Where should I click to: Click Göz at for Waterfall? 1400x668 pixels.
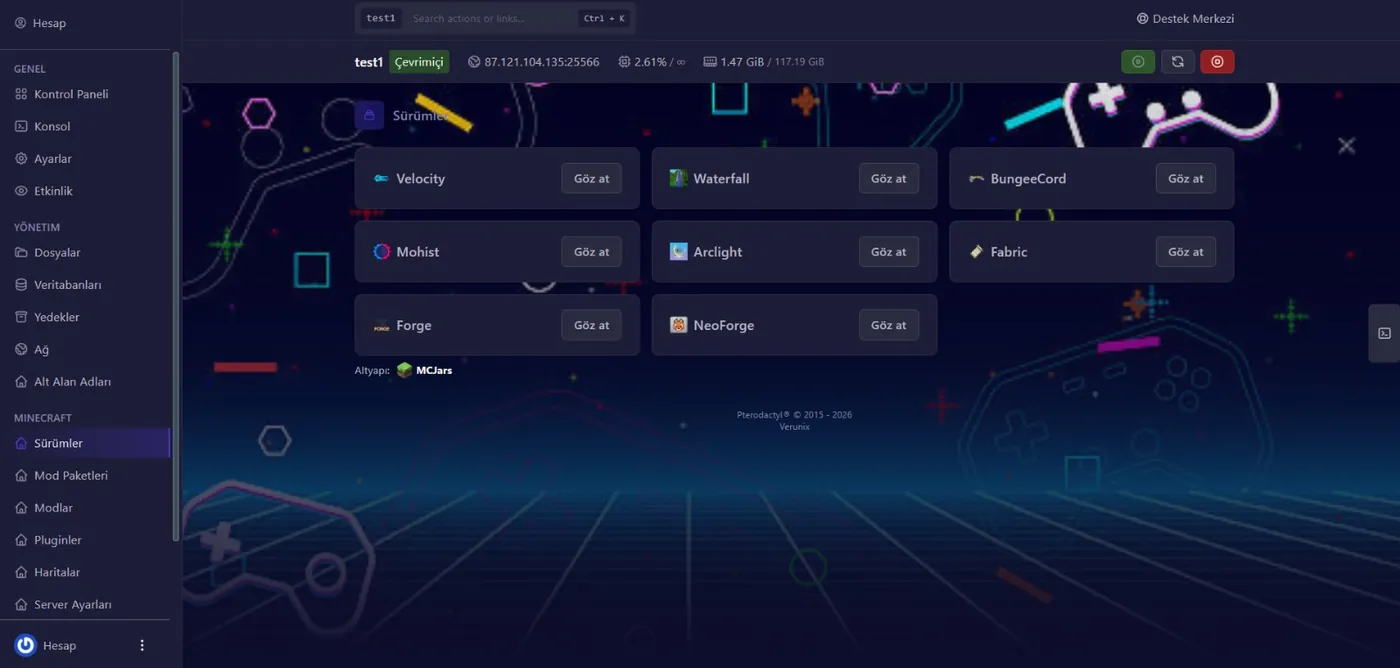pyautogui.click(x=888, y=179)
